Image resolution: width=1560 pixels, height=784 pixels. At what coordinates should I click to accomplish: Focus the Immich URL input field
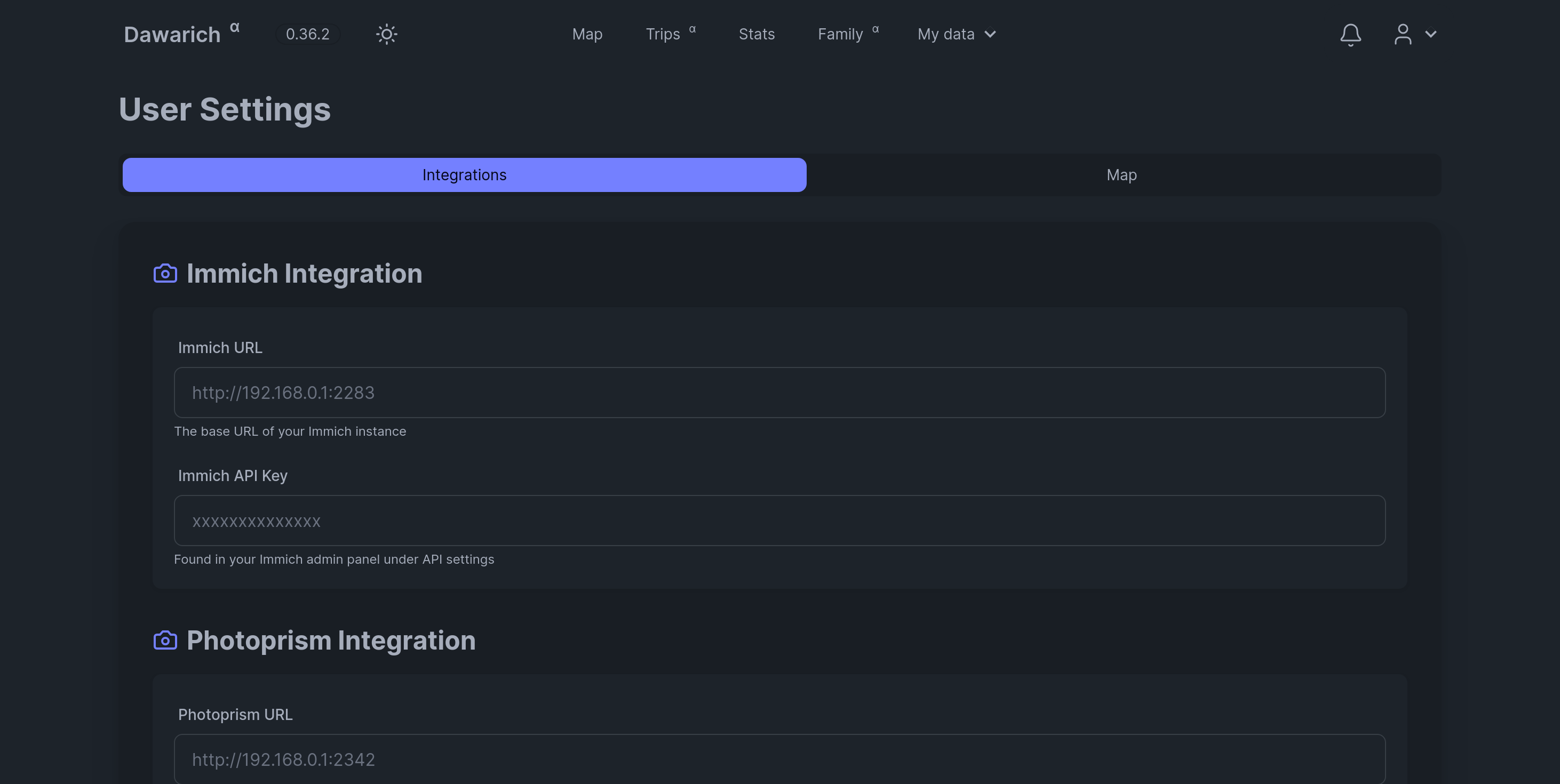[779, 393]
